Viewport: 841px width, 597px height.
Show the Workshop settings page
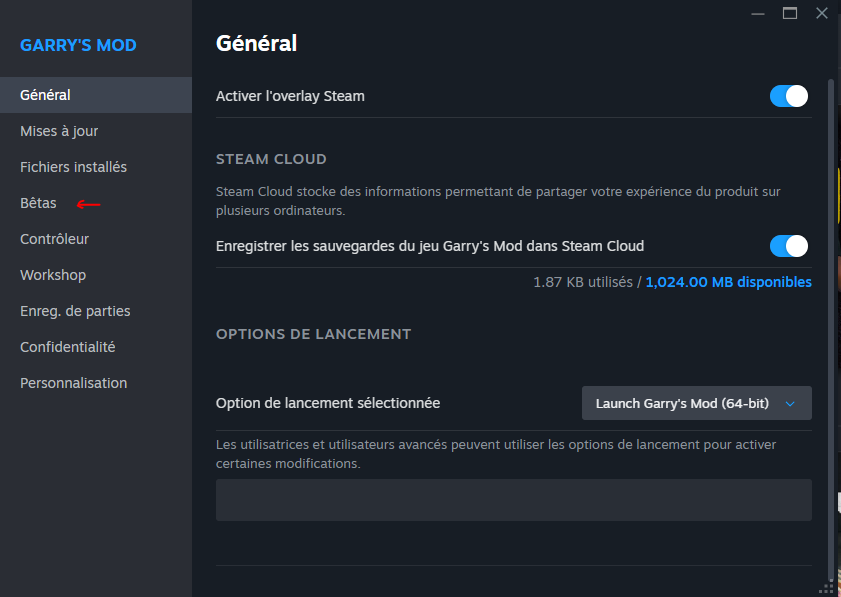click(x=53, y=275)
